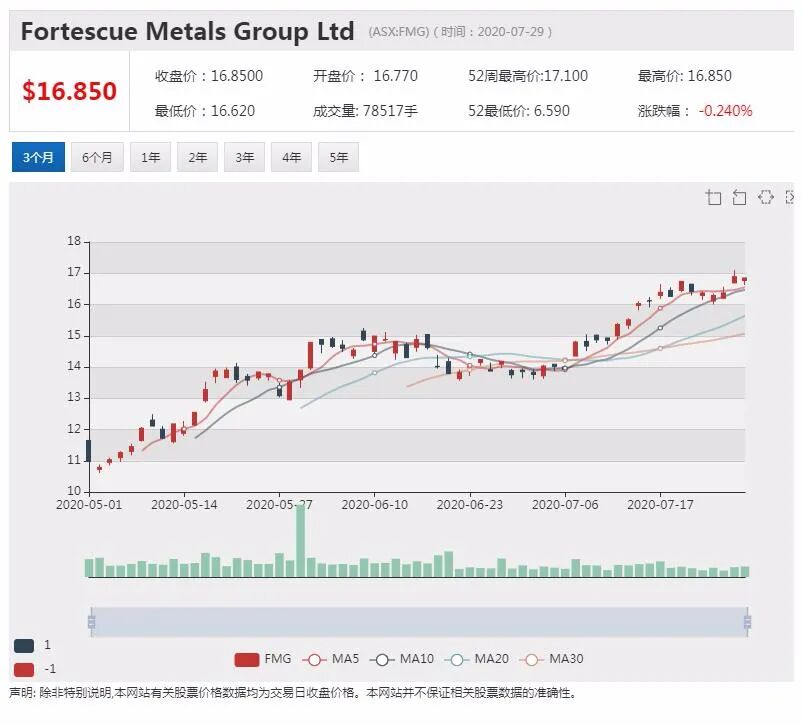This screenshot has width=803, height=724.
Task: Click the 2020-07-17 axis date label
Action: pyautogui.click(x=660, y=505)
